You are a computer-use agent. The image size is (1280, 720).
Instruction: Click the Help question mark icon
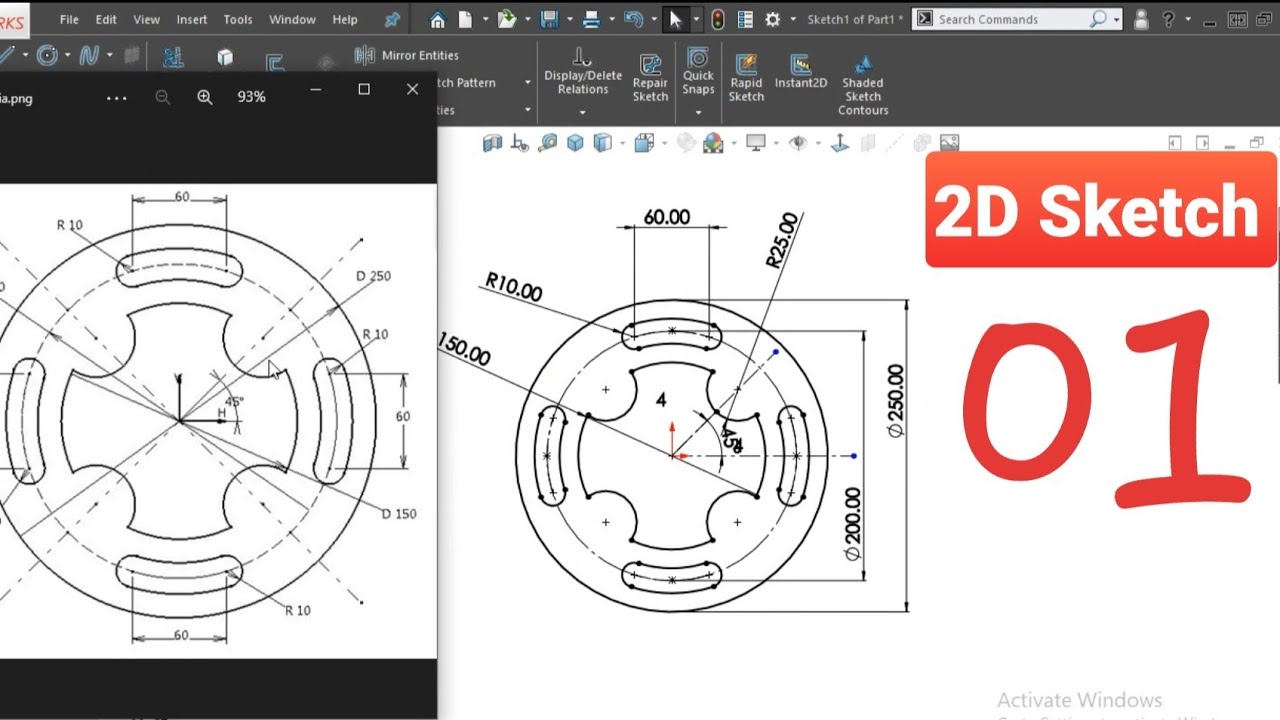[x=1167, y=19]
